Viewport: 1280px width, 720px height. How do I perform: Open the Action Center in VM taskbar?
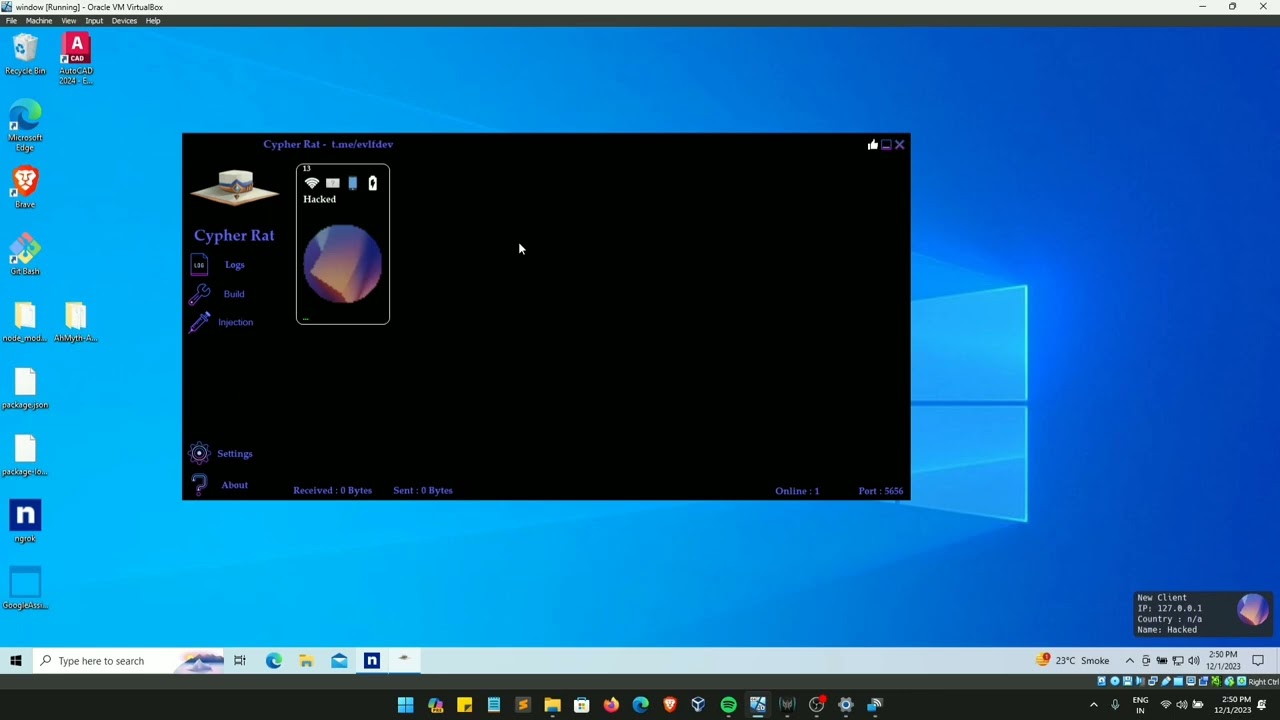1258,661
